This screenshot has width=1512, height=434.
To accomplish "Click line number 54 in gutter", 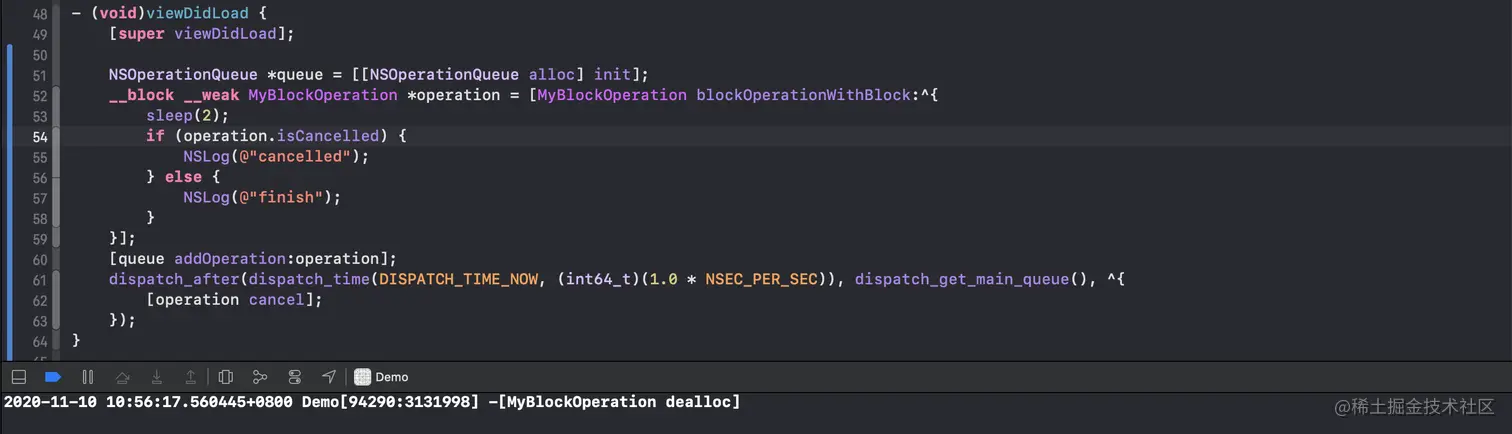I will (x=40, y=136).
